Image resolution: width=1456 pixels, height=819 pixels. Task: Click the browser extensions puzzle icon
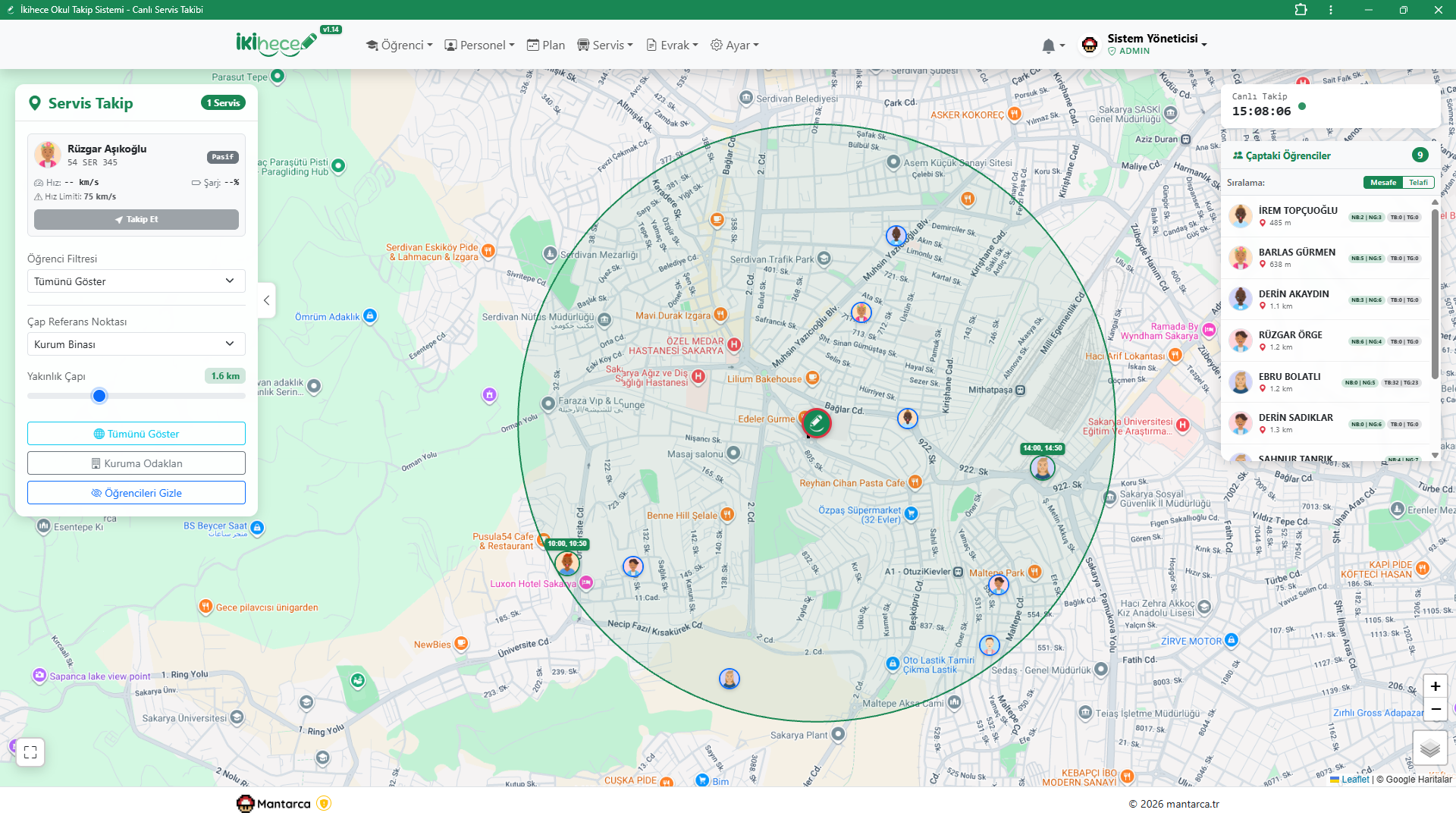coord(1301,10)
